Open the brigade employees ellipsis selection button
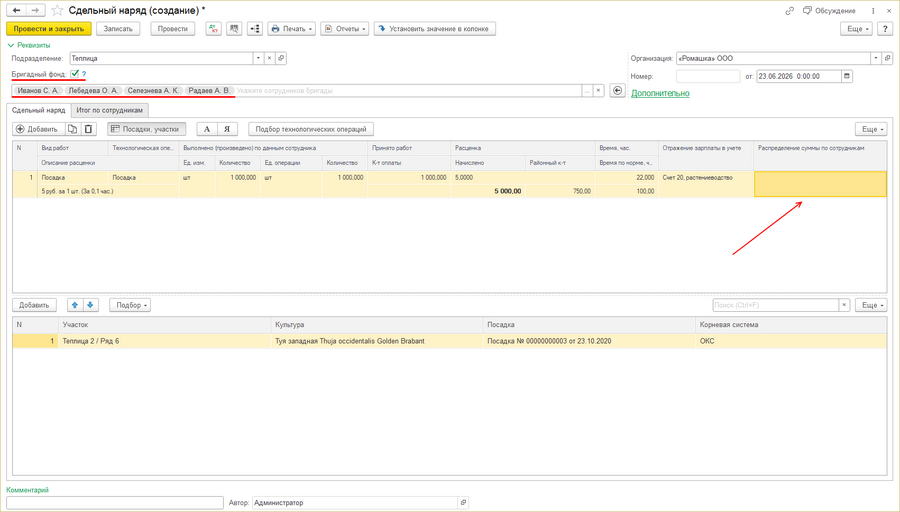Screen dimensions: 900x512 tap(587, 91)
